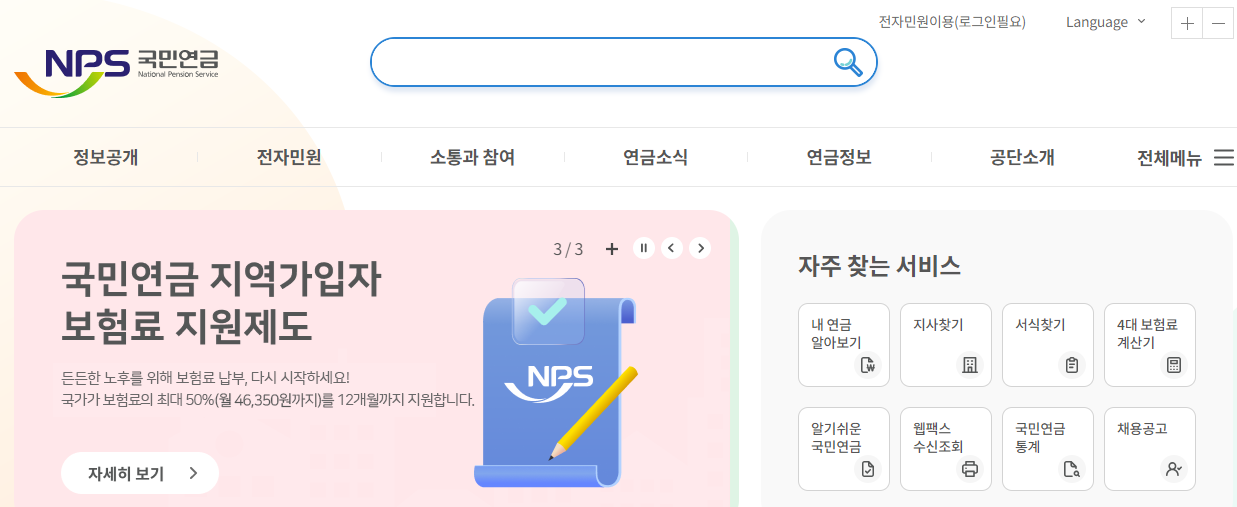Click inside the search input field
Screen dimensions: 1237x507
tap(600, 62)
